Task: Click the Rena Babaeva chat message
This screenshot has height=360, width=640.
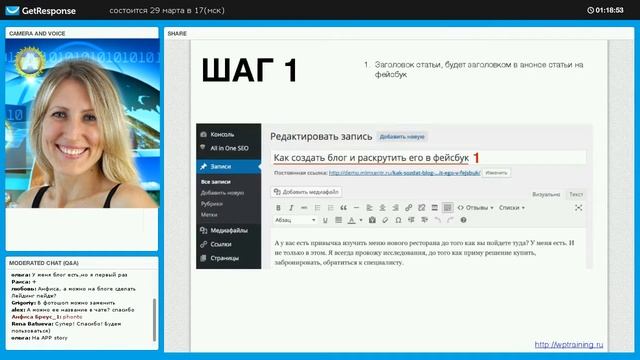Action: [66, 327]
